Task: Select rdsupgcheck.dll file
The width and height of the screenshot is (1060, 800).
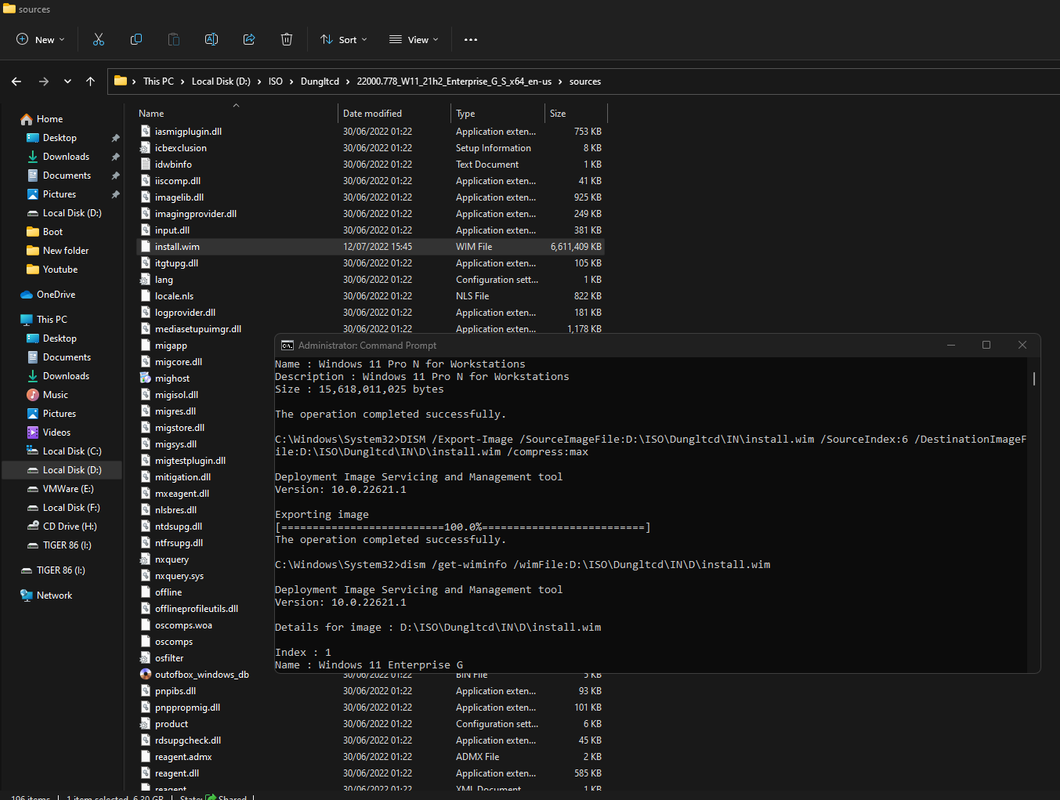Action: (x=370, y=740)
